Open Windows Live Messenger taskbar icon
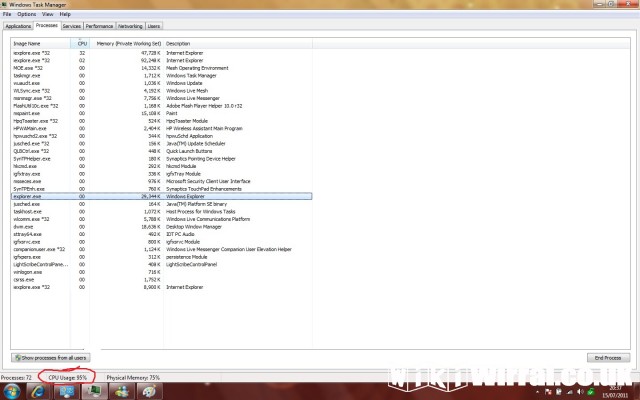 (x=122, y=392)
